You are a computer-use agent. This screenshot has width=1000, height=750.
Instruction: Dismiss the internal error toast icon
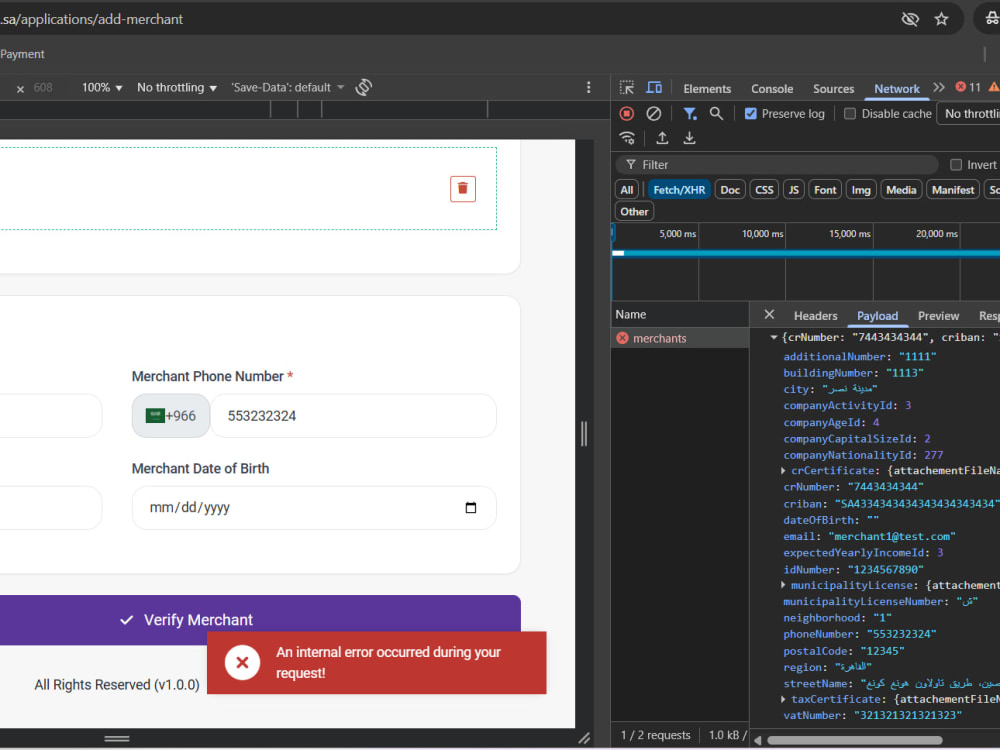242,662
